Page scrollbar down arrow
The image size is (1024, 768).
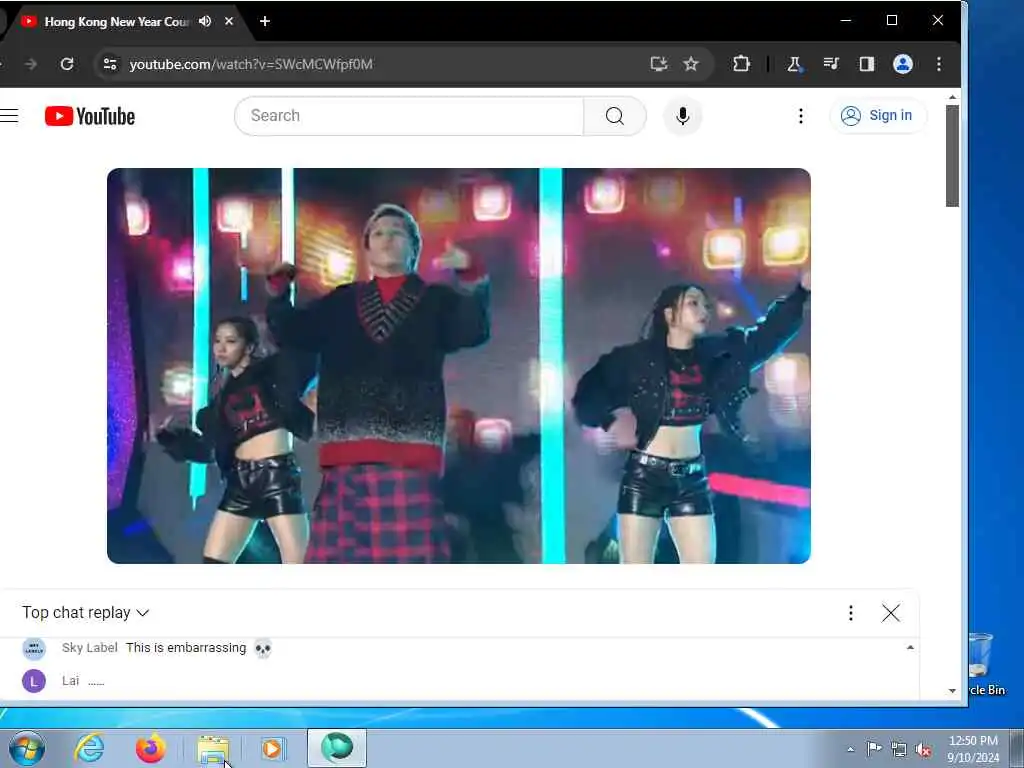click(952, 690)
